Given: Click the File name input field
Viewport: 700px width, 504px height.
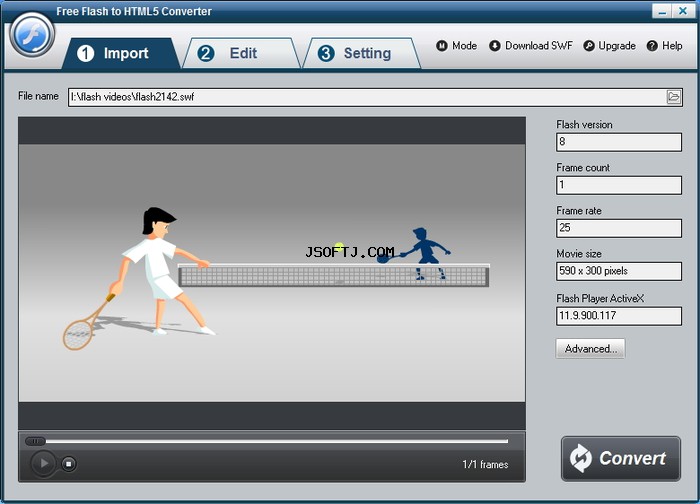Looking at the screenshot, I should 367,97.
